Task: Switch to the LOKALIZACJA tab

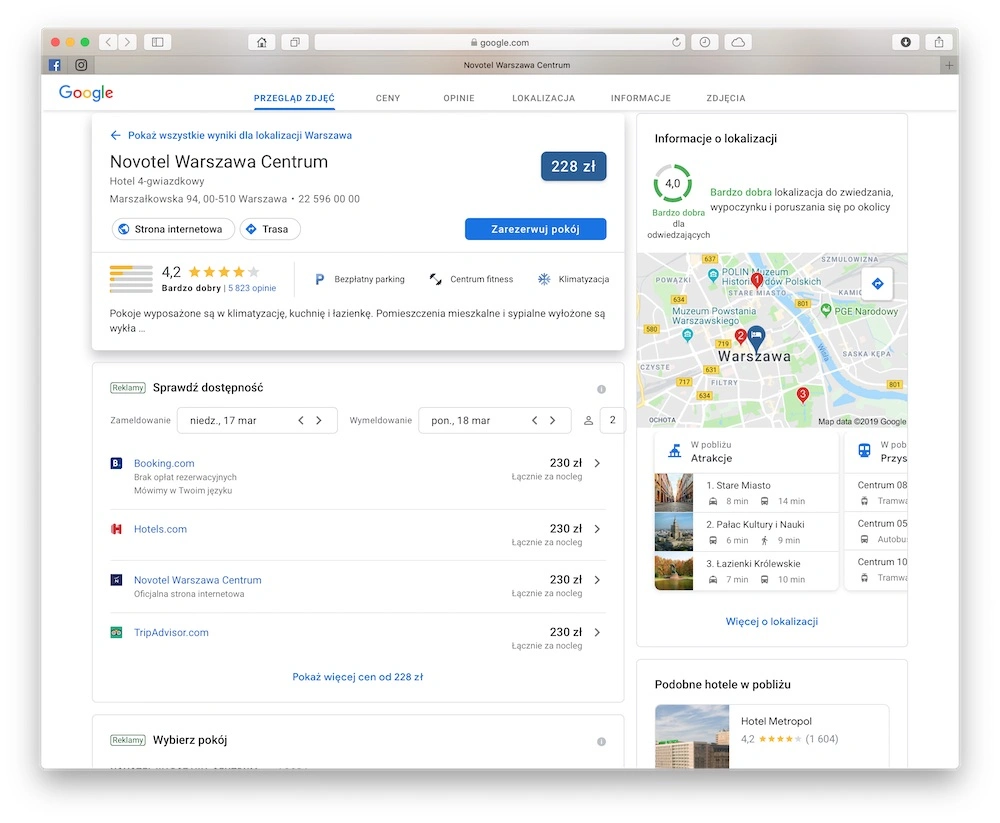Action: (x=543, y=98)
